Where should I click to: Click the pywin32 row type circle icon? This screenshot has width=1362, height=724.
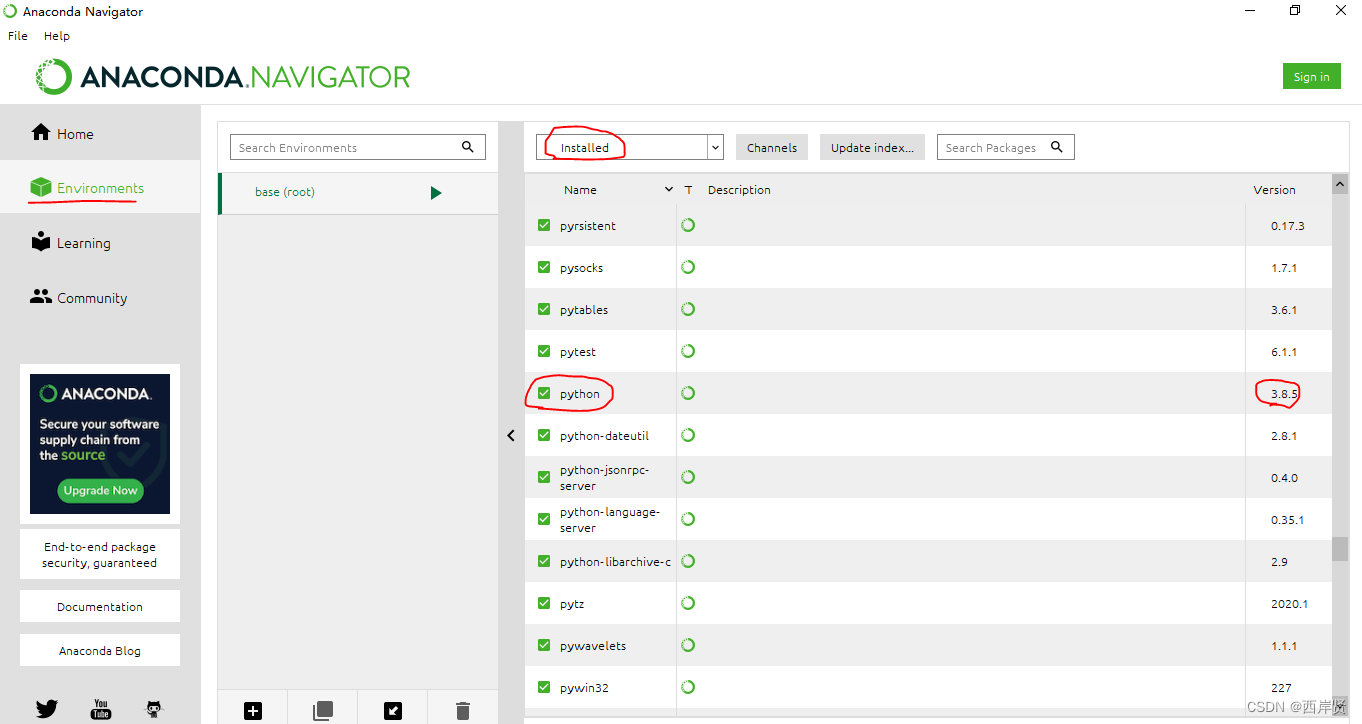(x=688, y=687)
